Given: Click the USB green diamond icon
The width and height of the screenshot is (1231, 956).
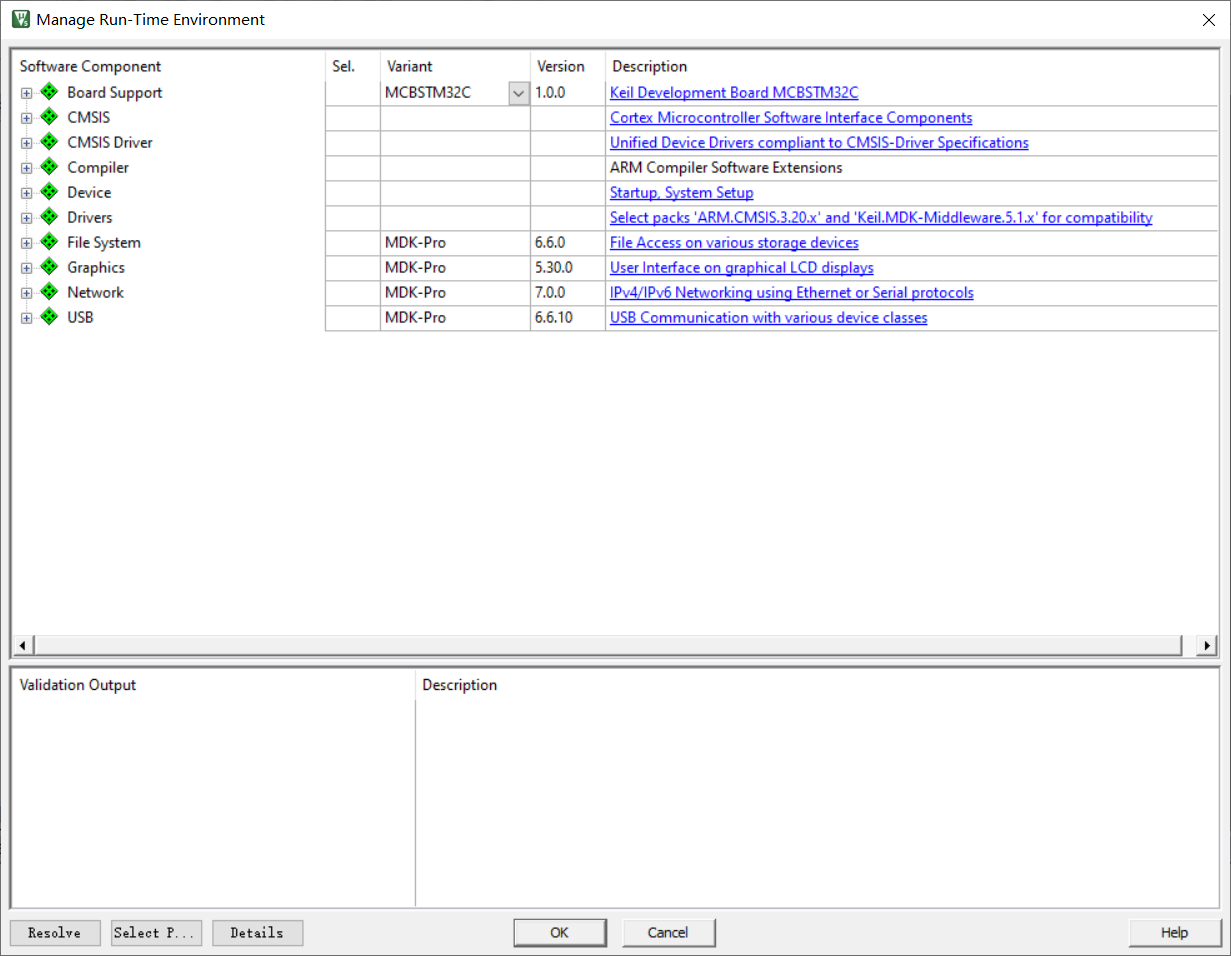Looking at the screenshot, I should pyautogui.click(x=49, y=317).
